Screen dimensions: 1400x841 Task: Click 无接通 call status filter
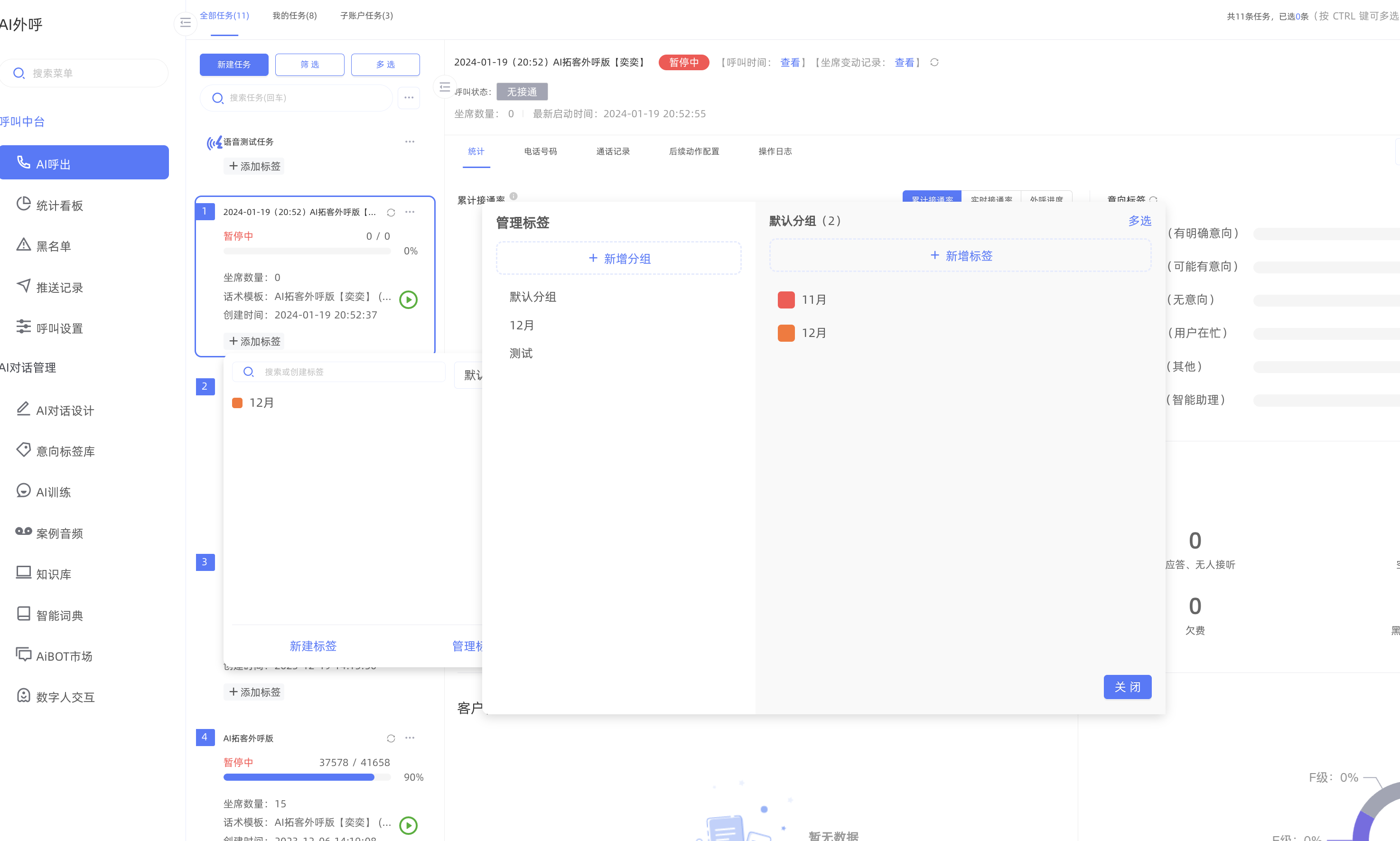point(522,92)
